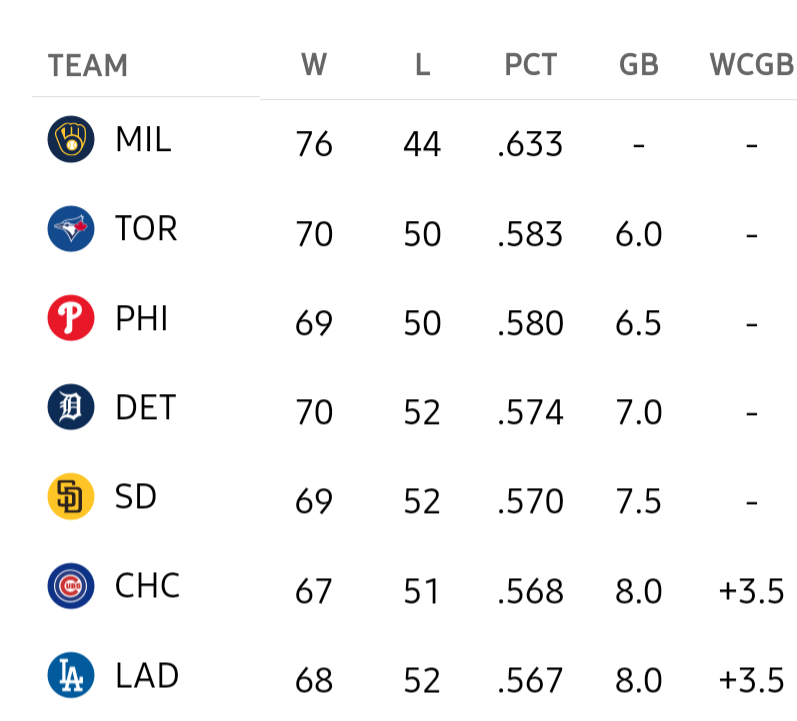Click the Milwaukee Brewers logo icon

click(x=71, y=140)
